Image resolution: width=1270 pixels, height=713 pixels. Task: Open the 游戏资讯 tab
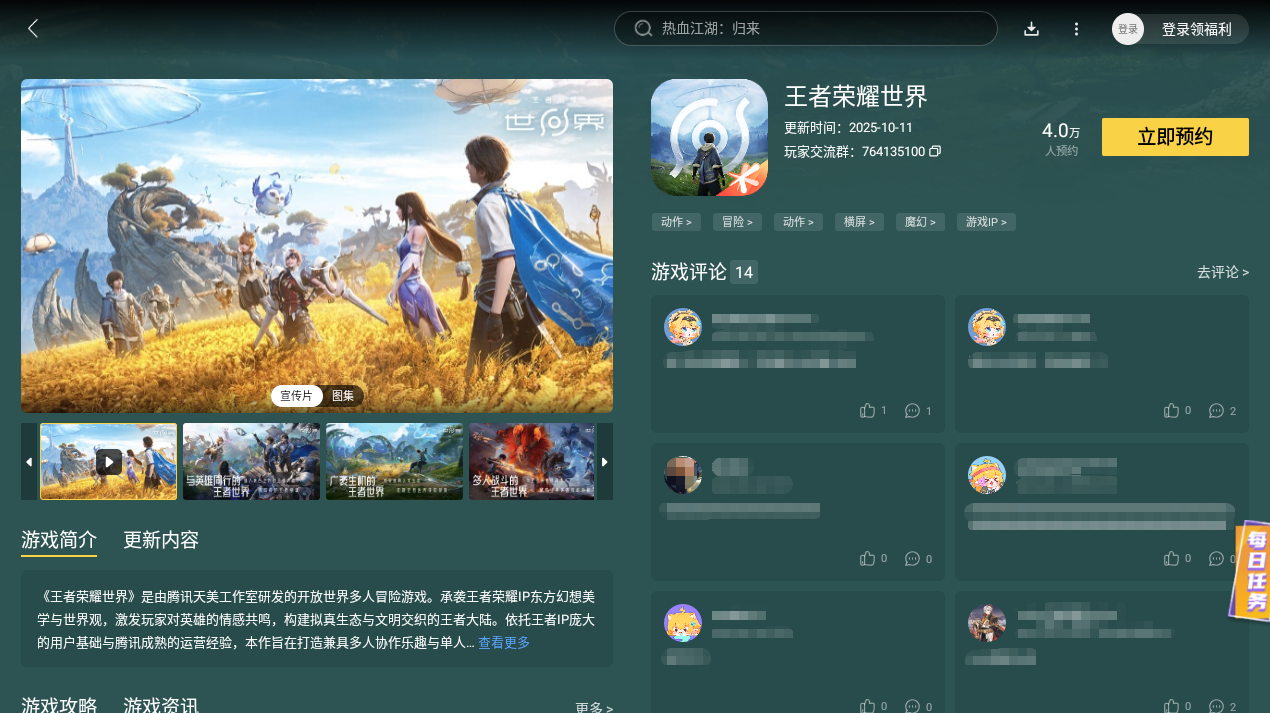(x=161, y=705)
